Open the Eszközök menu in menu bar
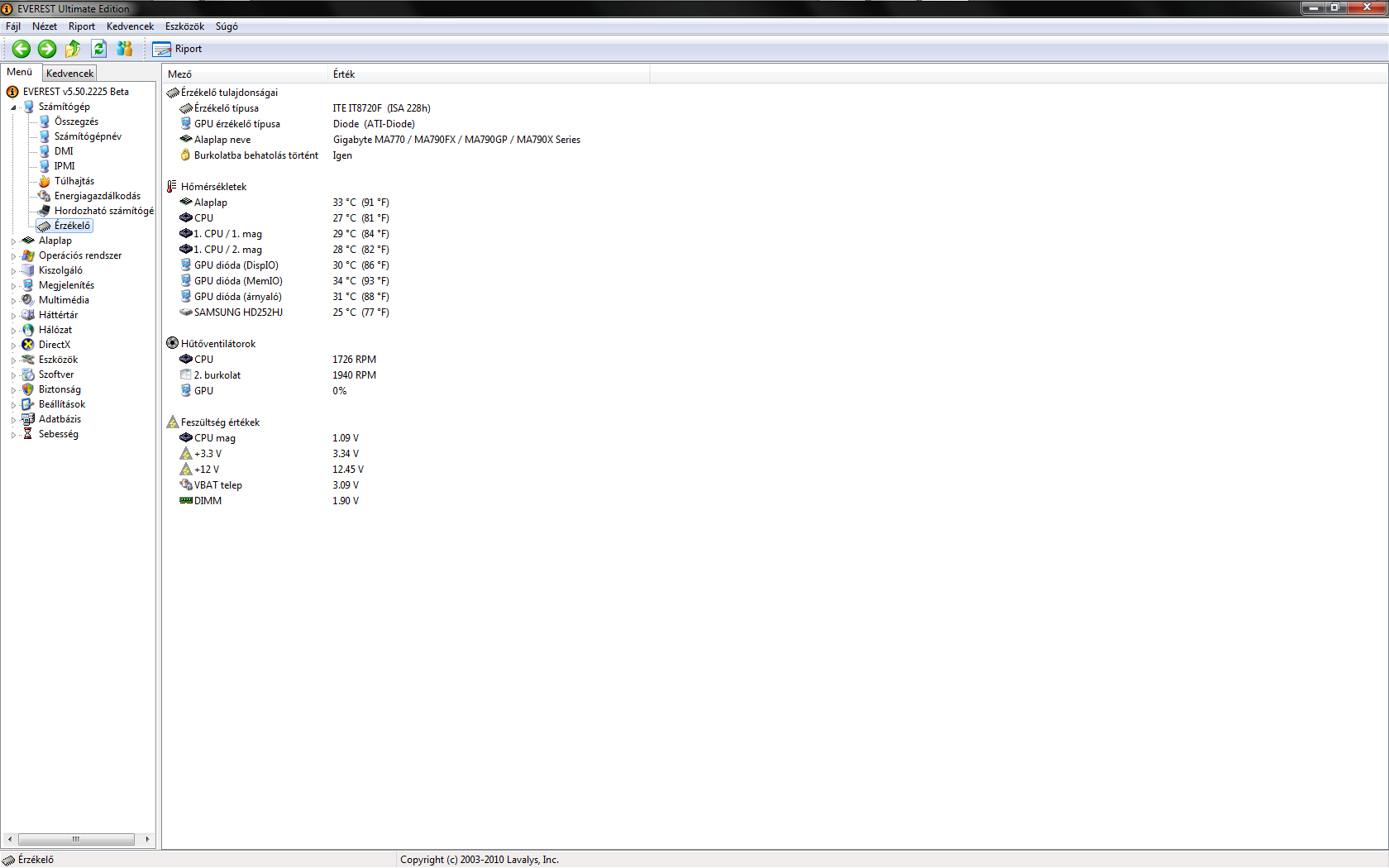The height and width of the screenshot is (868, 1389). click(184, 26)
